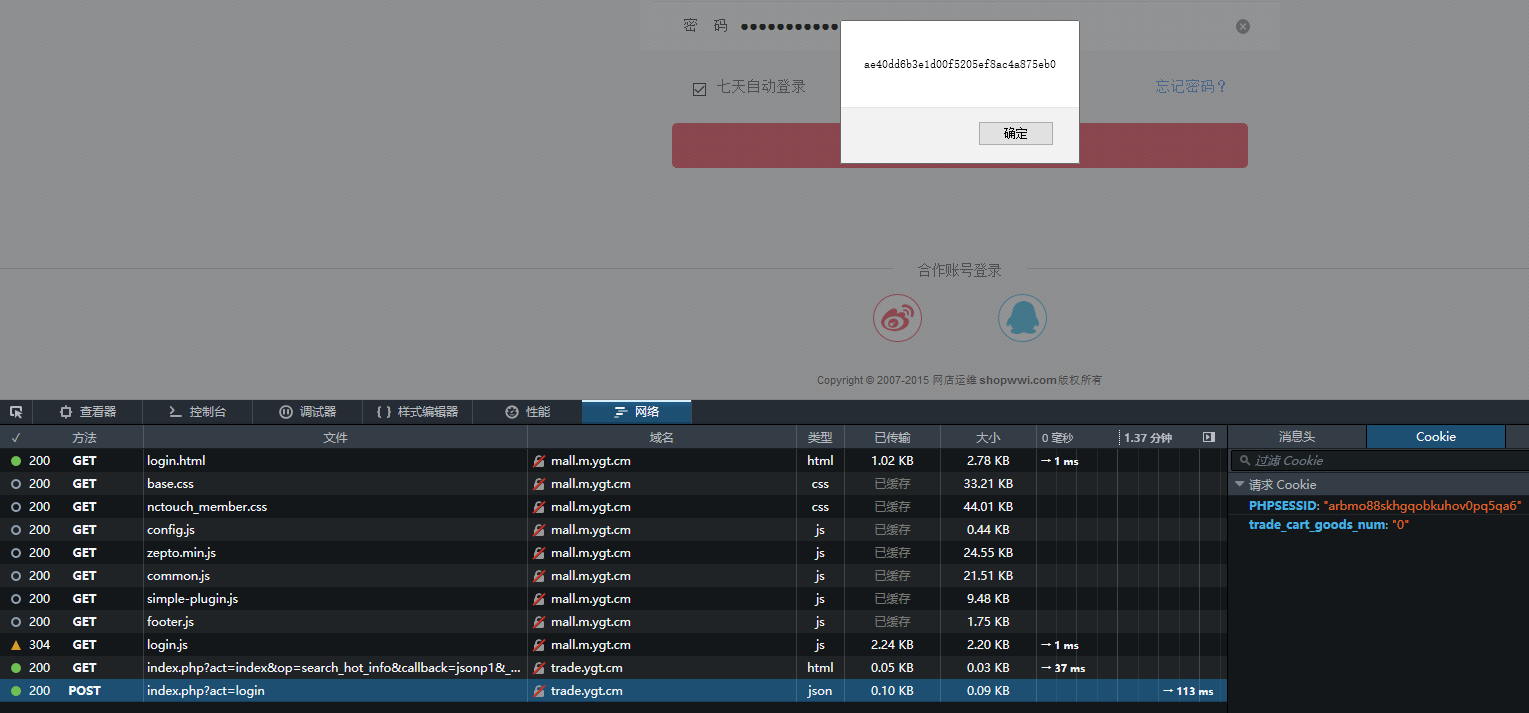This screenshot has height=713, width=1529.
Task: Select the nctouch_member.css request row
Action: (613, 507)
